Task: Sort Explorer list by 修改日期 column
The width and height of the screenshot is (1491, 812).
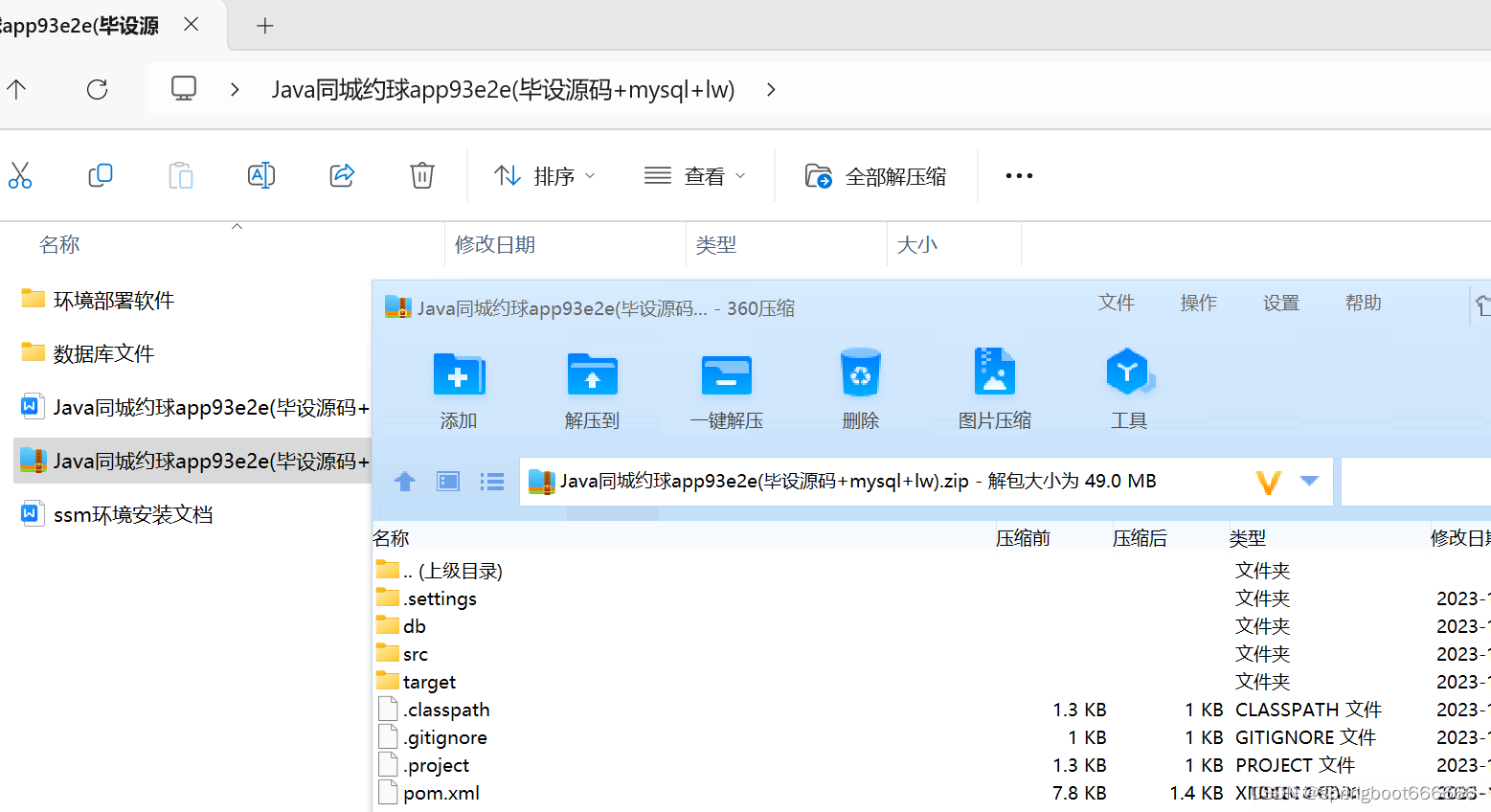Action: 495,245
